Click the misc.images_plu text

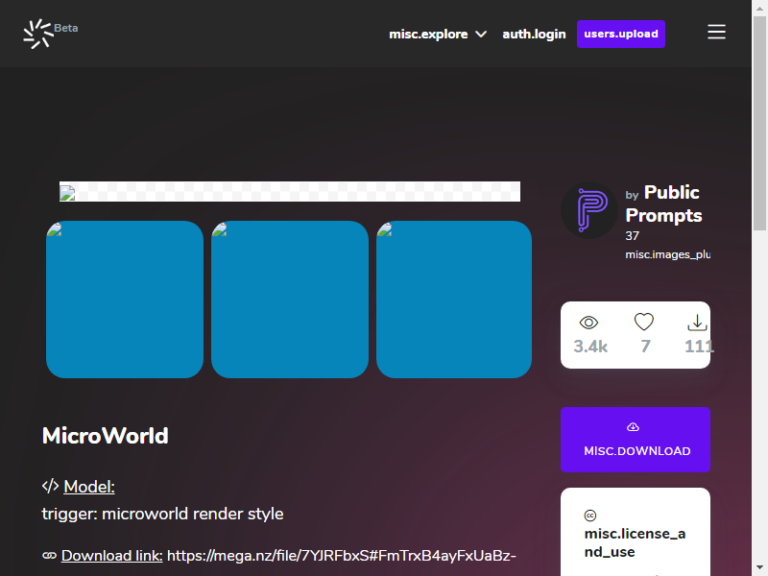668,255
